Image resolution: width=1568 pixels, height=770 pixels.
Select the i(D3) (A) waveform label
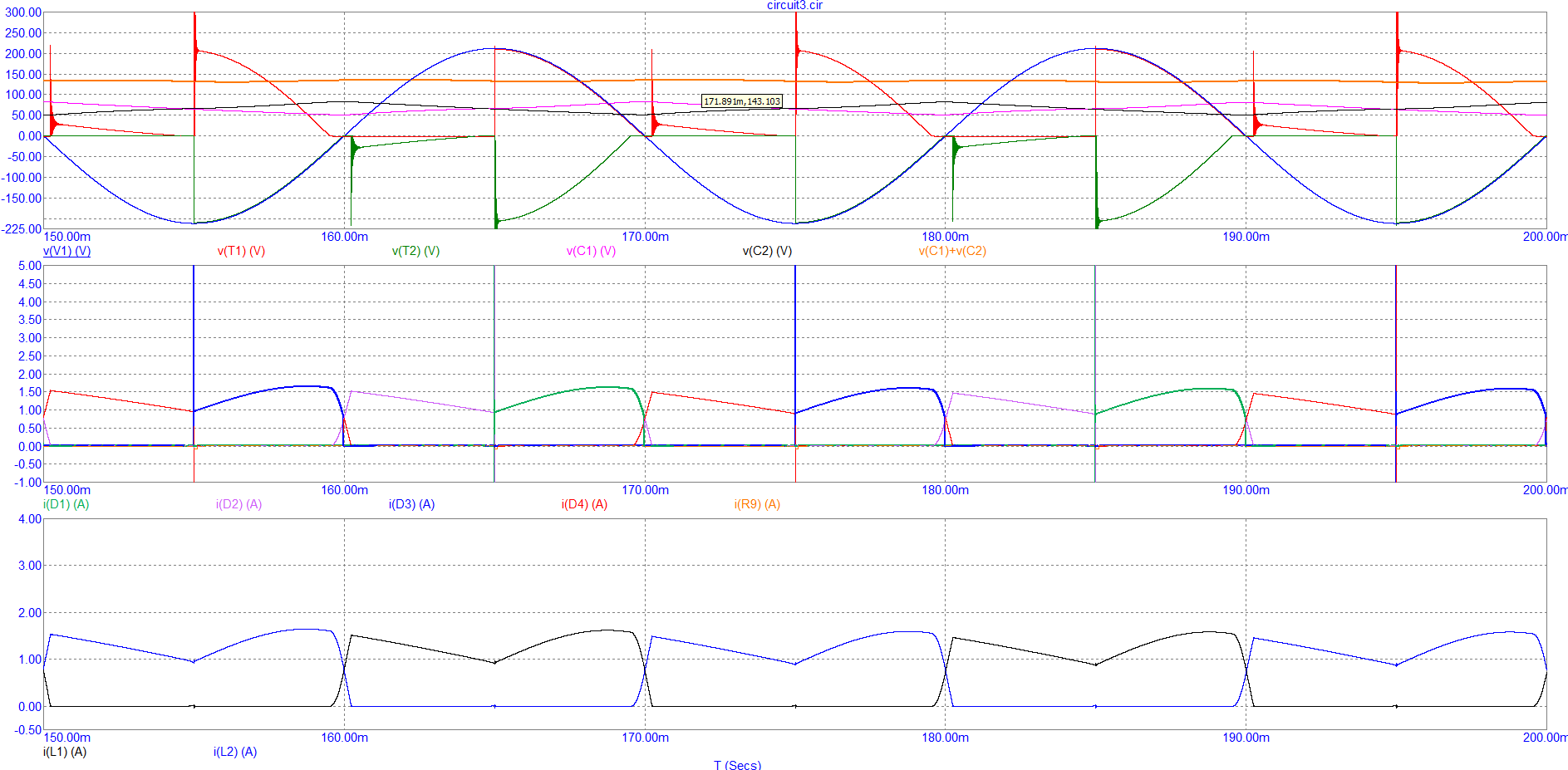[x=411, y=504]
